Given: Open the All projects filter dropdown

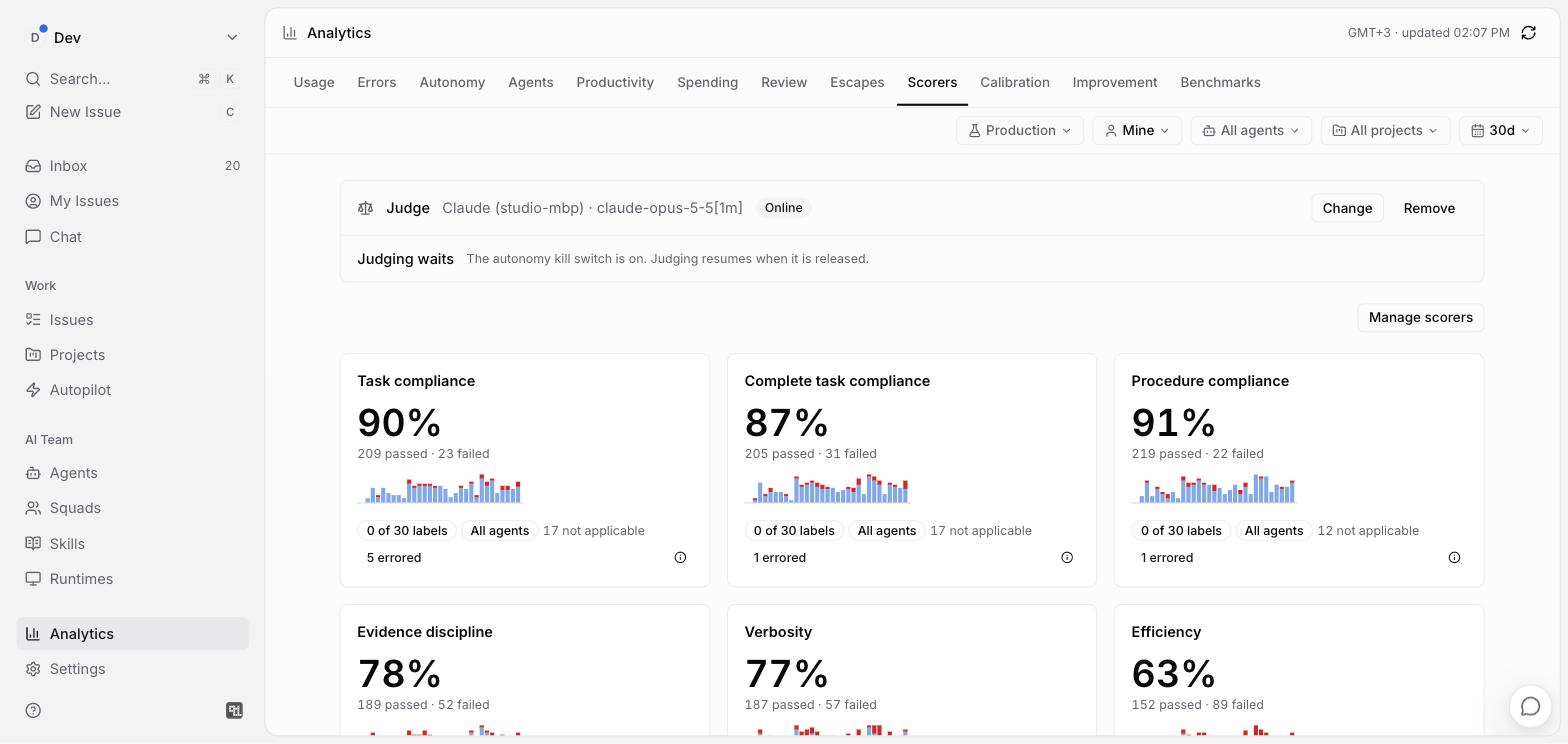Looking at the screenshot, I should coord(1385,131).
